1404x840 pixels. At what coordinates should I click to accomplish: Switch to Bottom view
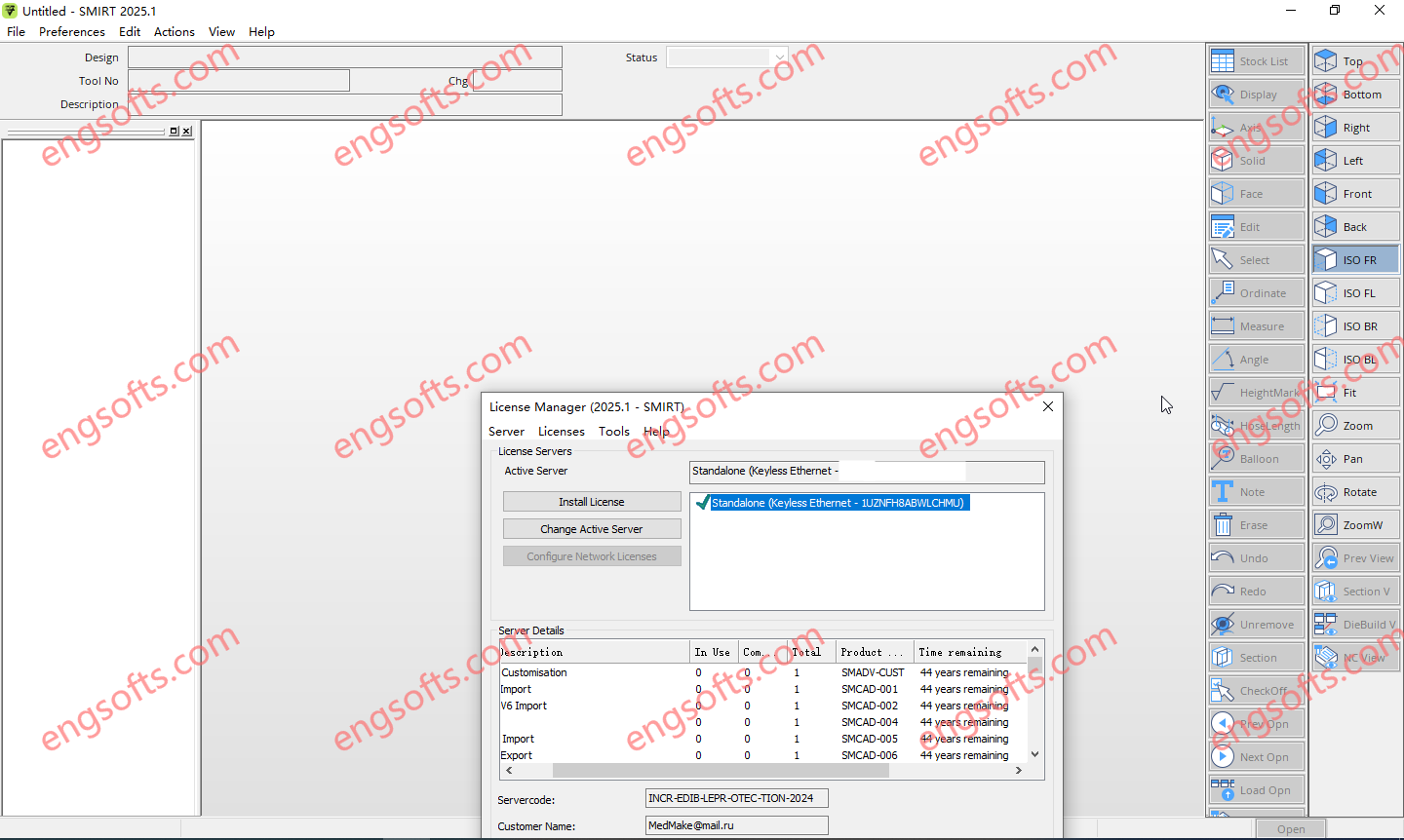click(x=1355, y=95)
